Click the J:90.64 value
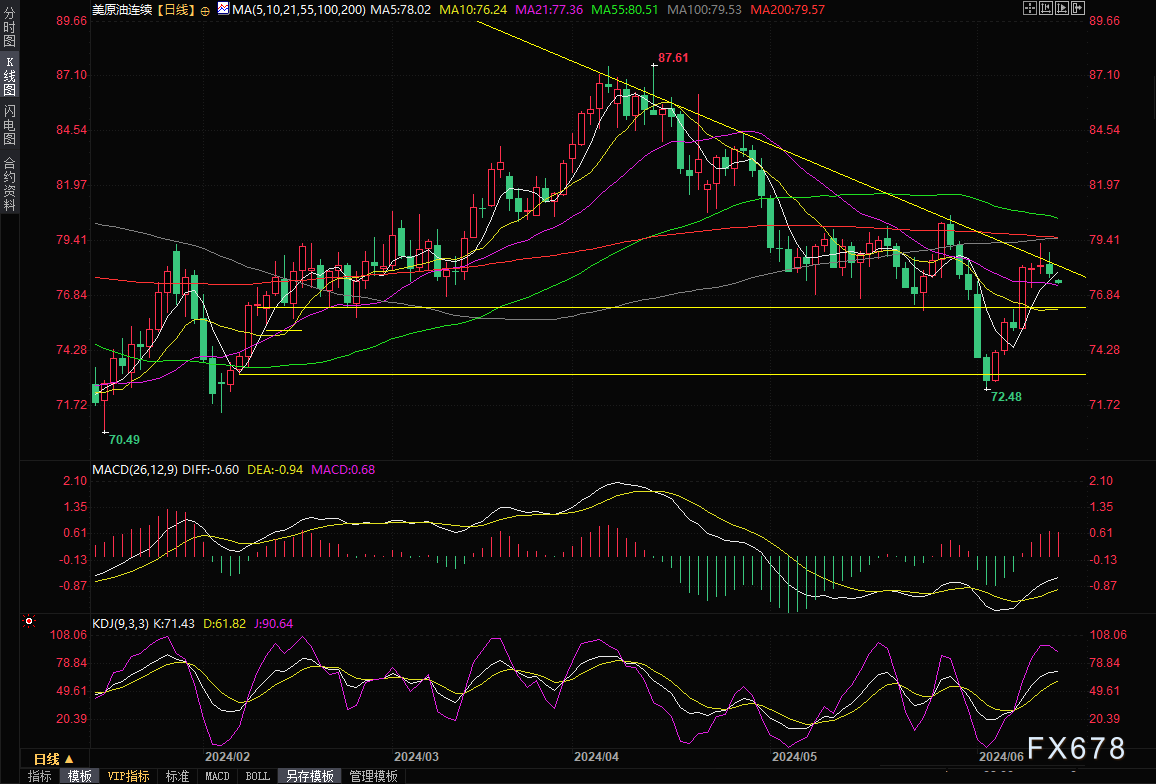 pyautogui.click(x=274, y=623)
